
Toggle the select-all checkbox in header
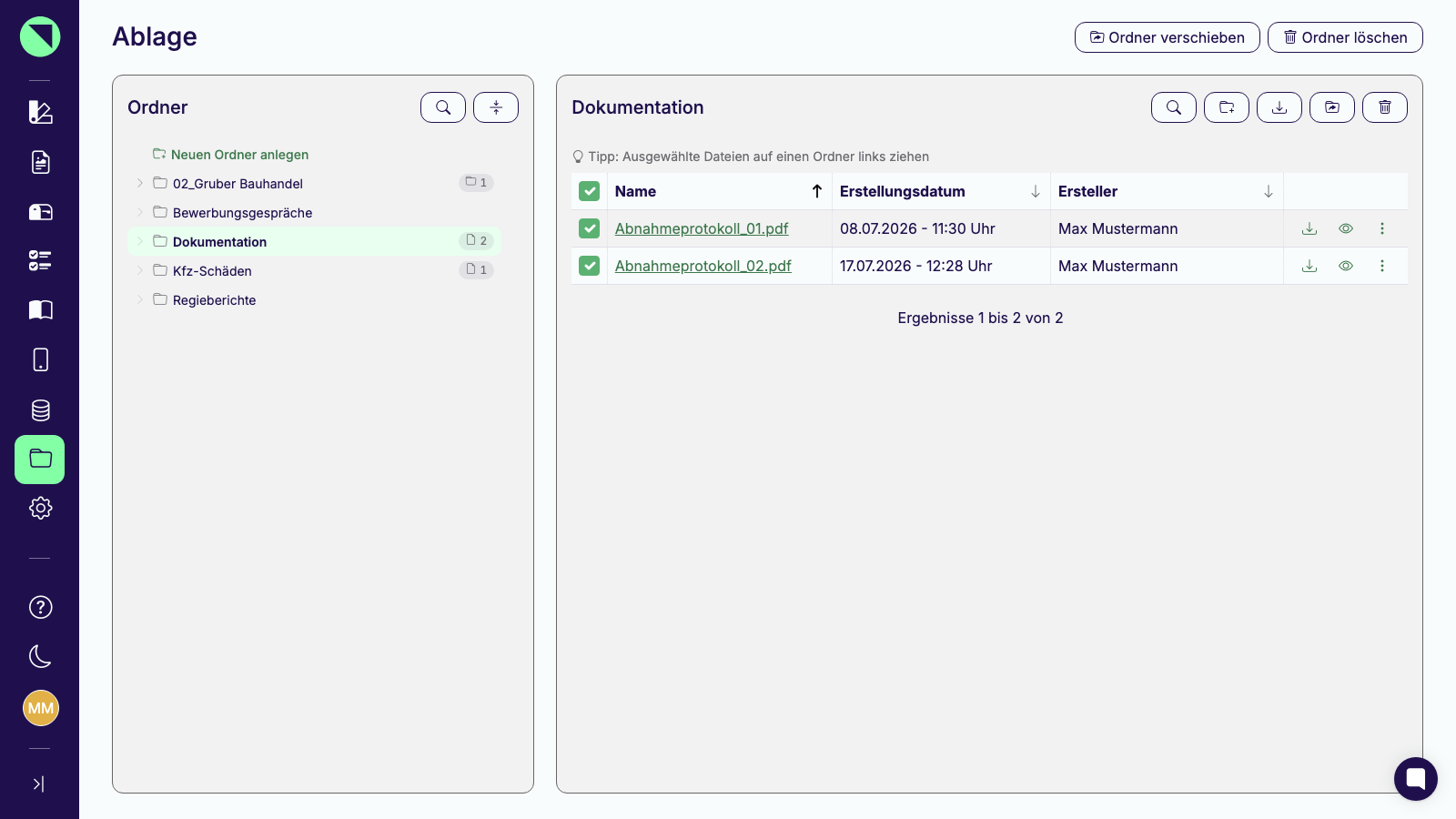pos(590,191)
